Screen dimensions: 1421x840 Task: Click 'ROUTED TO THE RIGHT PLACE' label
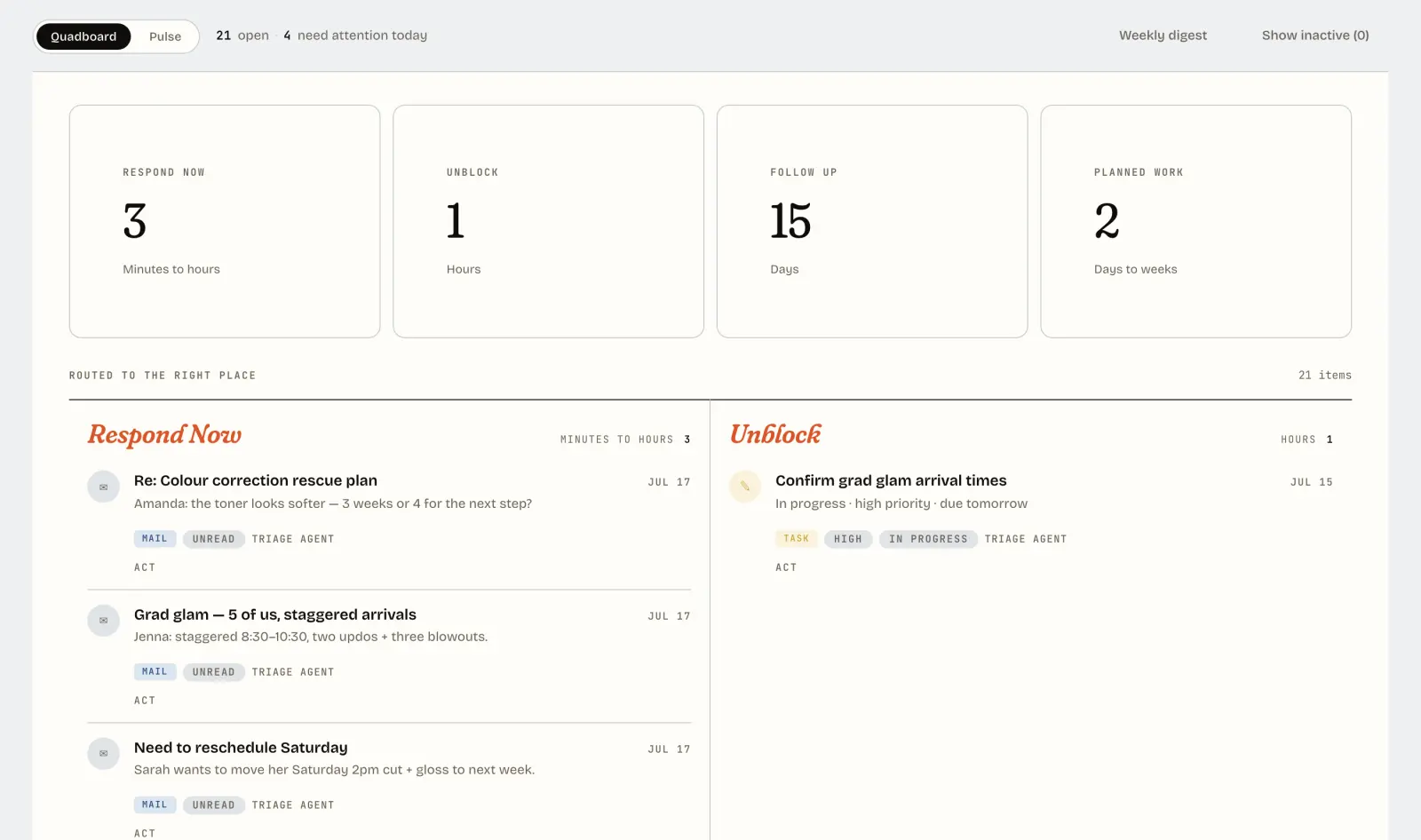pyautogui.click(x=163, y=376)
